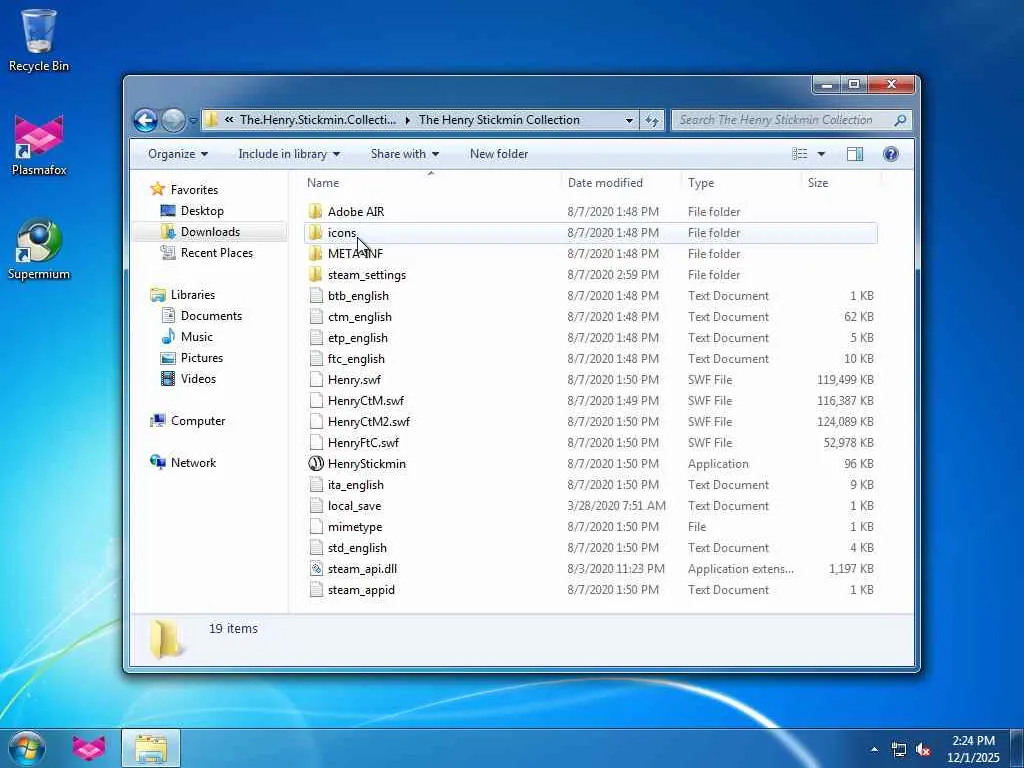Toggle the preview pane icon
The image size is (1024, 768).
coord(854,154)
